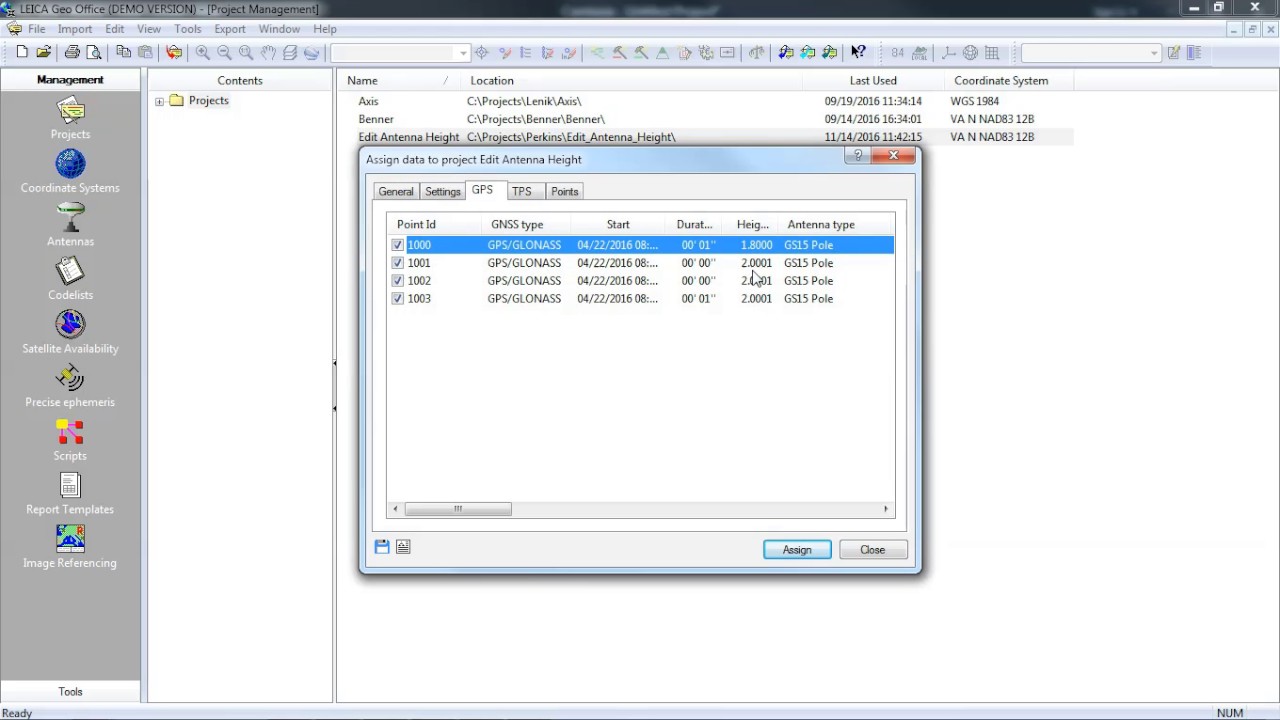Click the Close button in dialog
Image resolution: width=1280 pixels, height=720 pixels.
872,550
